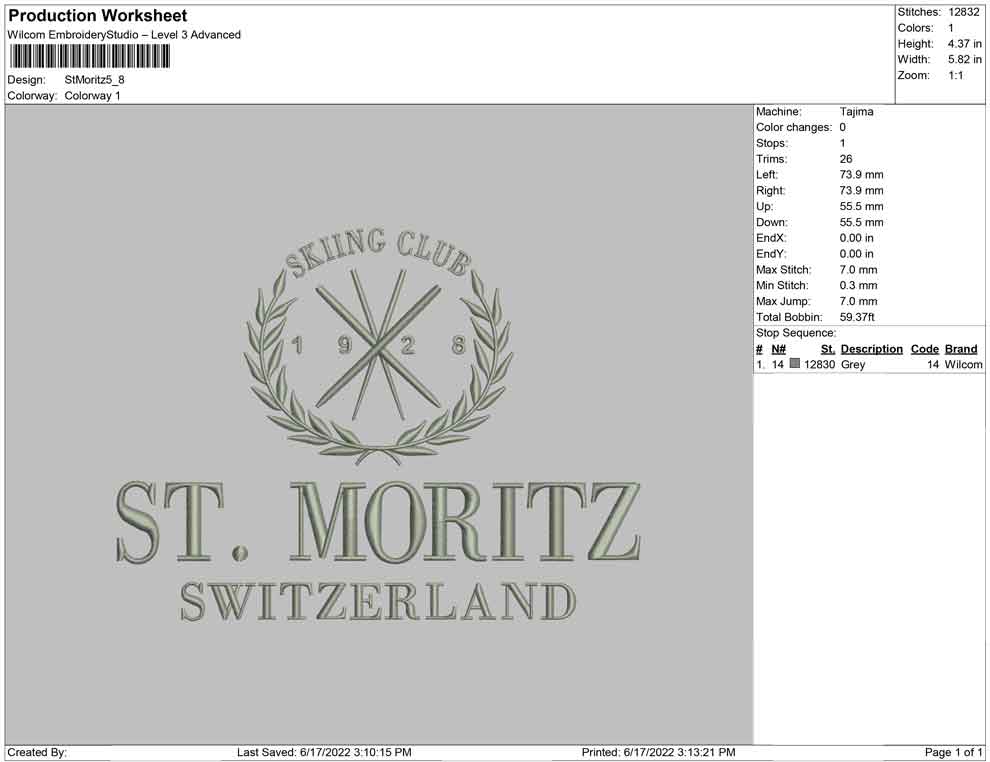The width and height of the screenshot is (990, 762).
Task: Click the Production Worksheet title
Action: click(97, 16)
